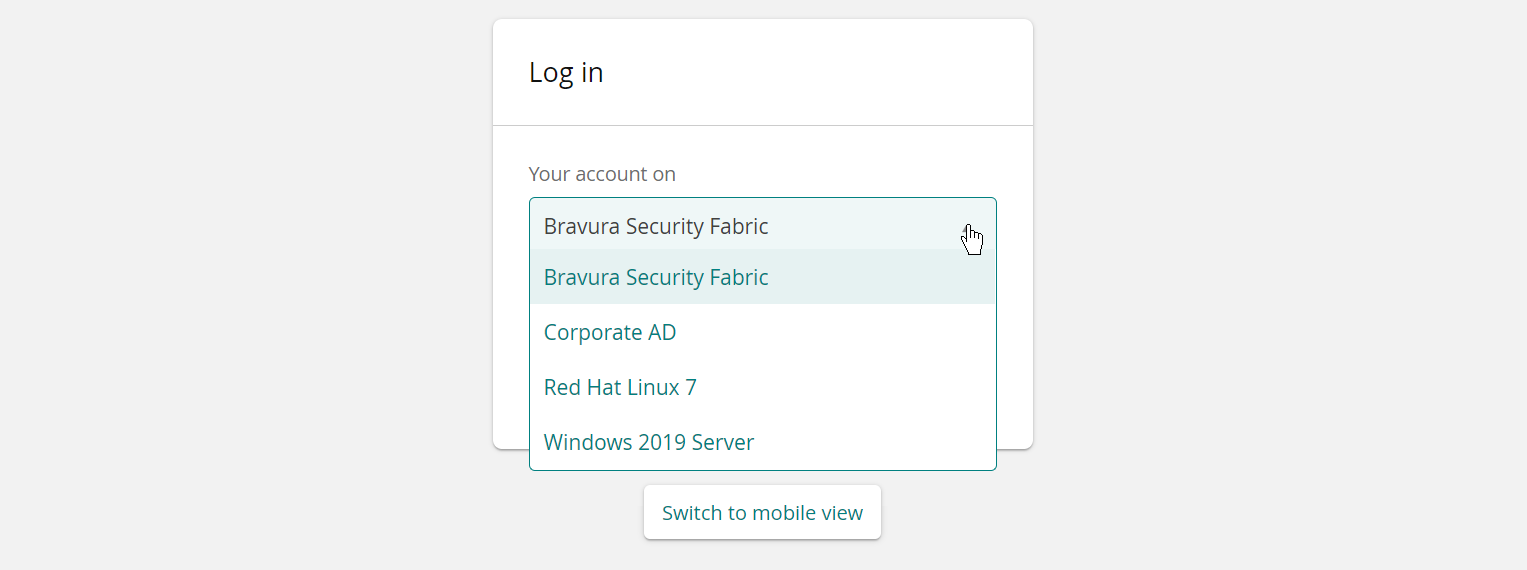
Task: Click the 'Your account on' combo box field
Action: [740, 226]
